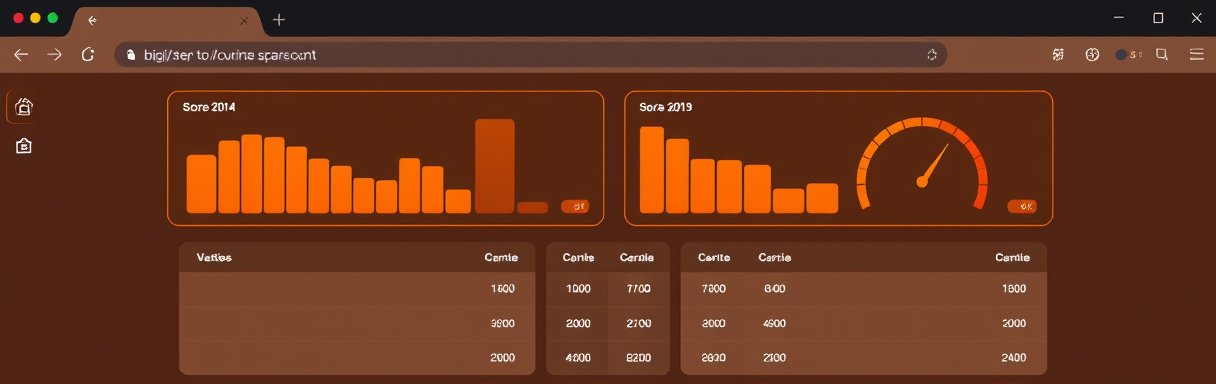Viewport: 1216px width, 384px height.
Task: Open the browser hamburger menu
Action: click(x=1196, y=55)
